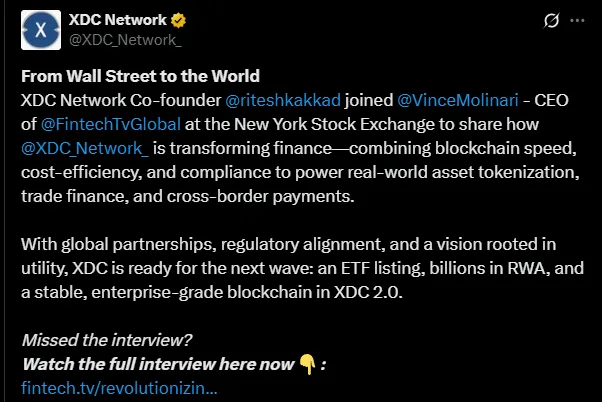The height and width of the screenshot is (402, 602).
Task: Click the XDC Network display name
Action: (x=115, y=20)
